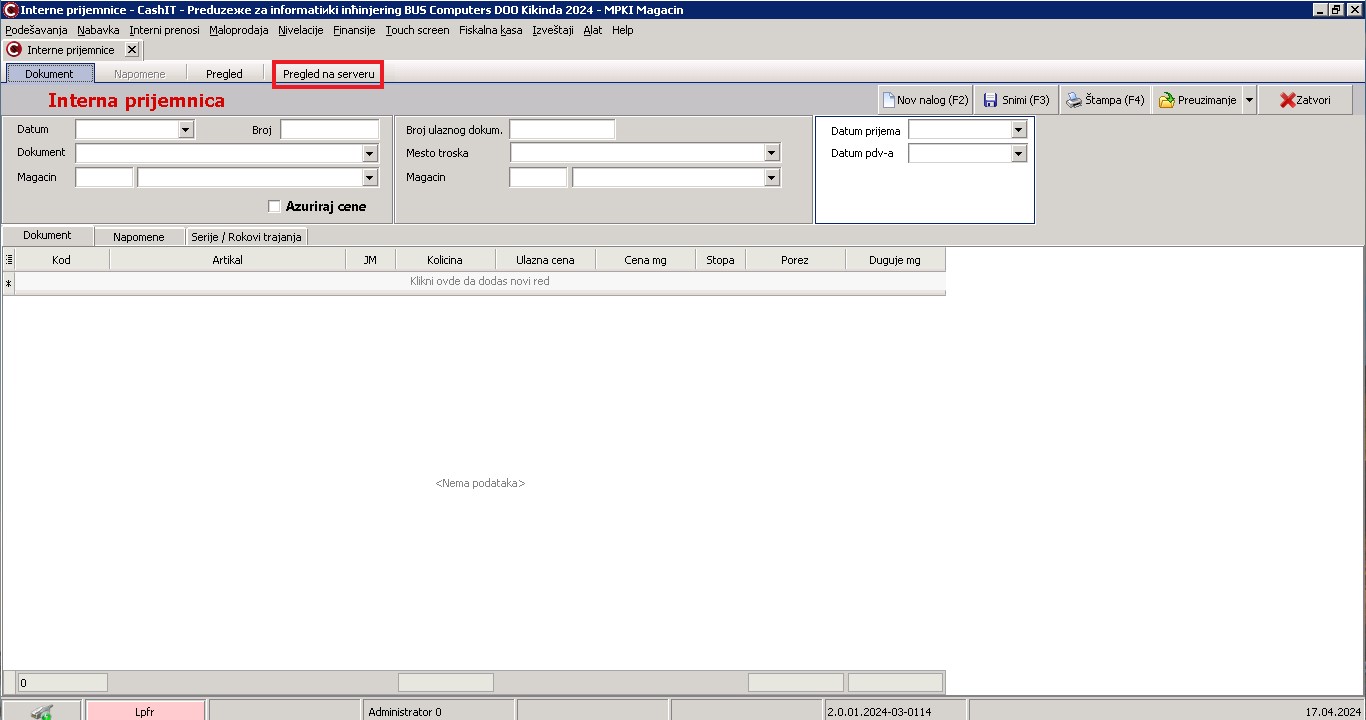Click the Duguje mg column header
This screenshot has width=1366, height=720.
coord(895,260)
